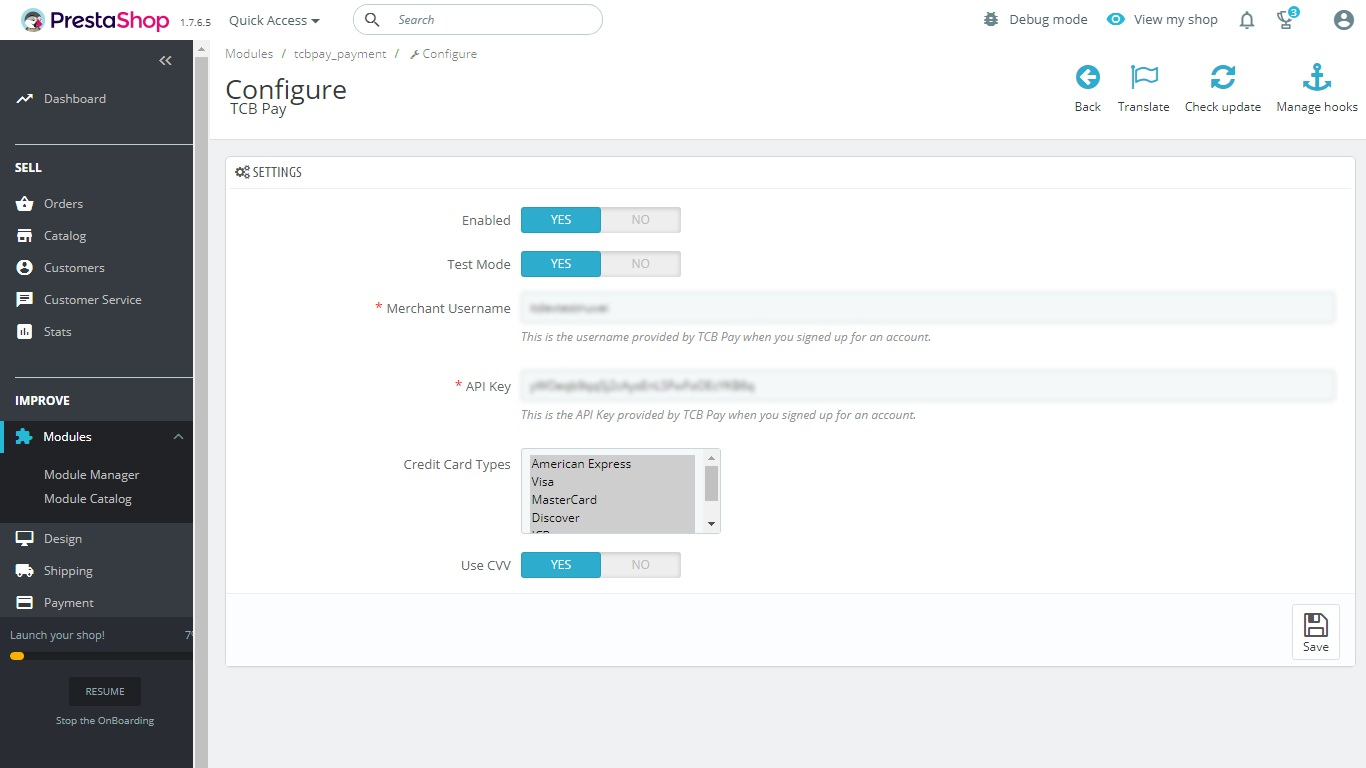Image resolution: width=1366 pixels, height=768 pixels.
Task: Select Discover card type
Action: pyautogui.click(x=612, y=518)
